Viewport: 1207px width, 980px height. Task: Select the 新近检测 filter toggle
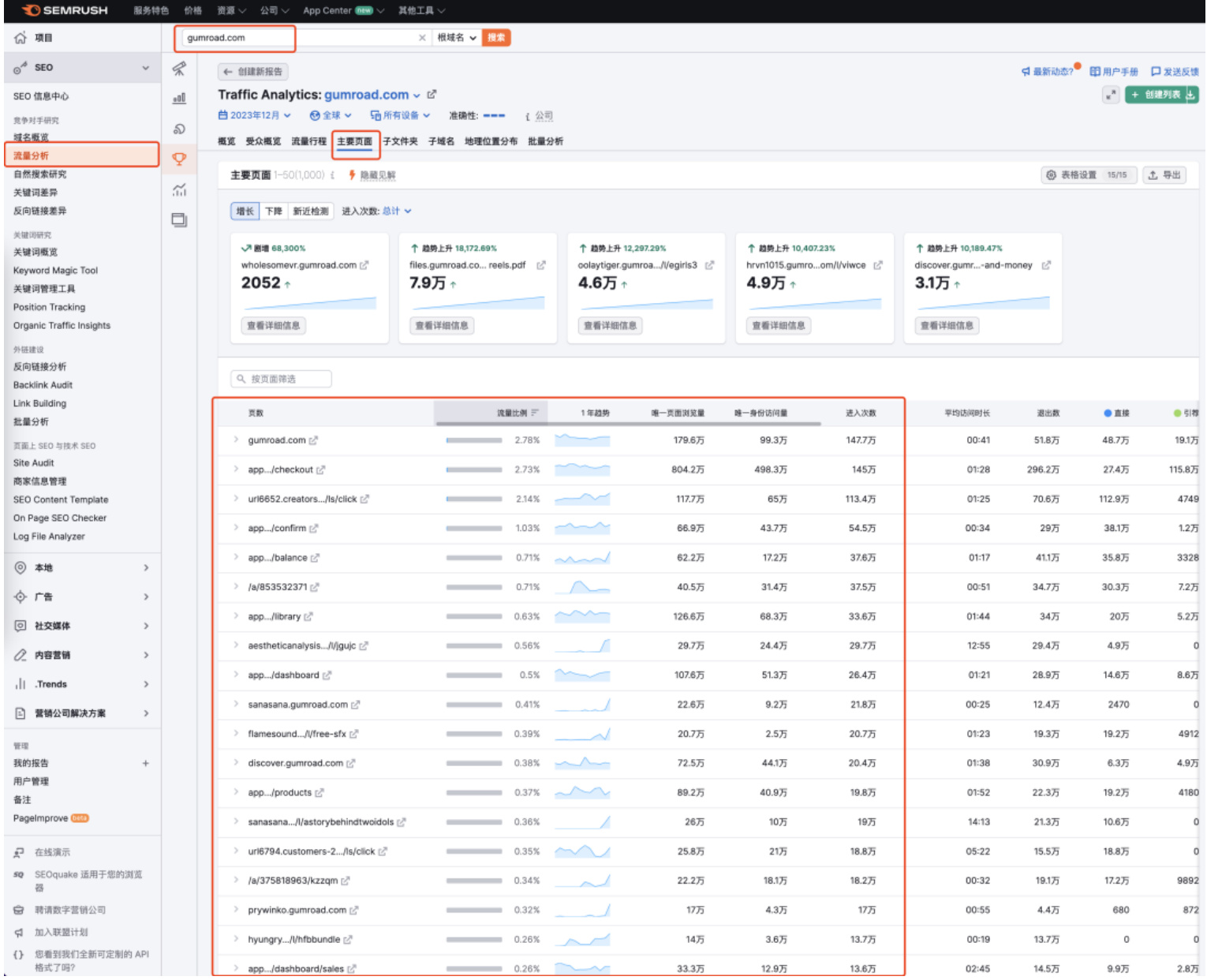tap(310, 211)
